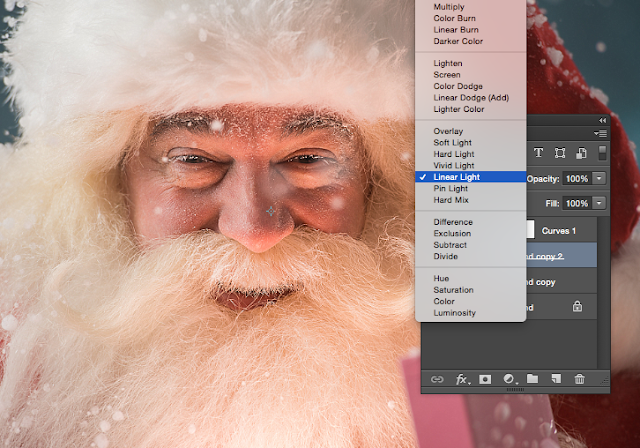Pick Pin Light blend mode
Image resolution: width=640 pixels, height=448 pixels.
451,188
